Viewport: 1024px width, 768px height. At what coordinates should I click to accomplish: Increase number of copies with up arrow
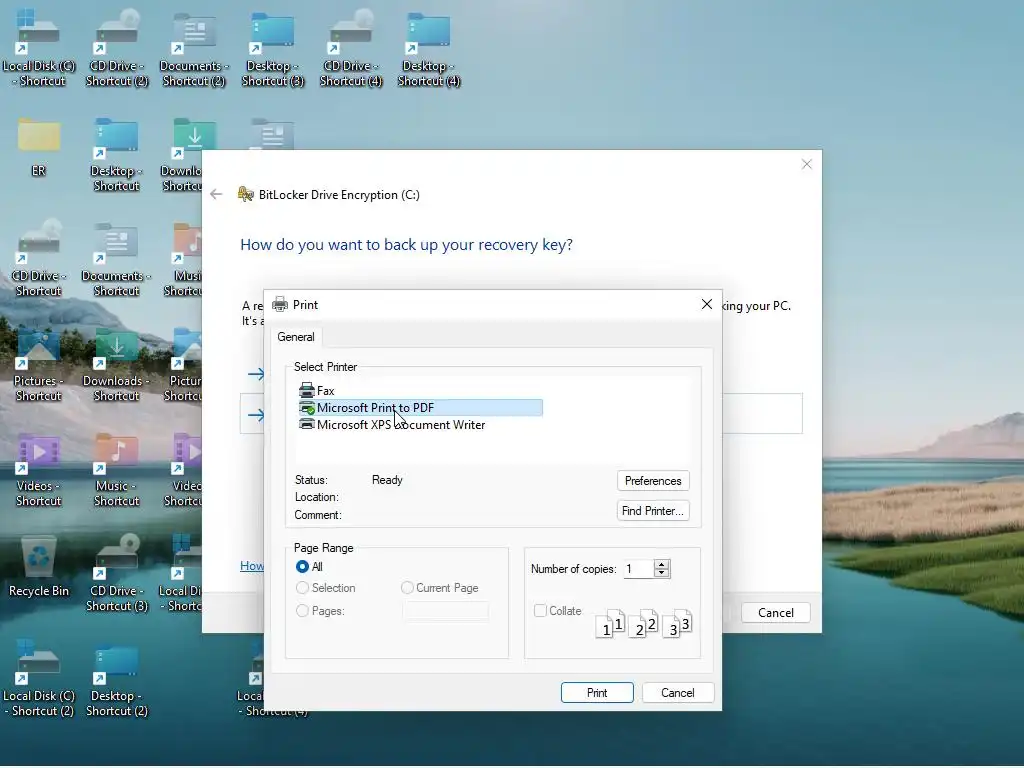[662, 564]
